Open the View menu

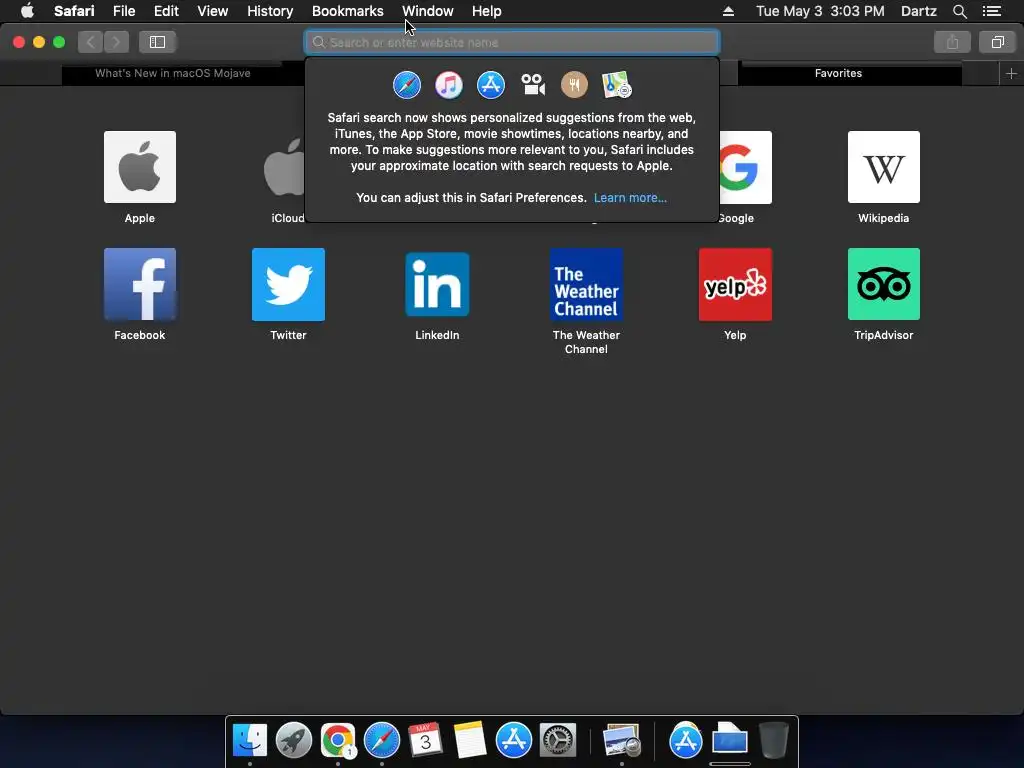(x=212, y=11)
